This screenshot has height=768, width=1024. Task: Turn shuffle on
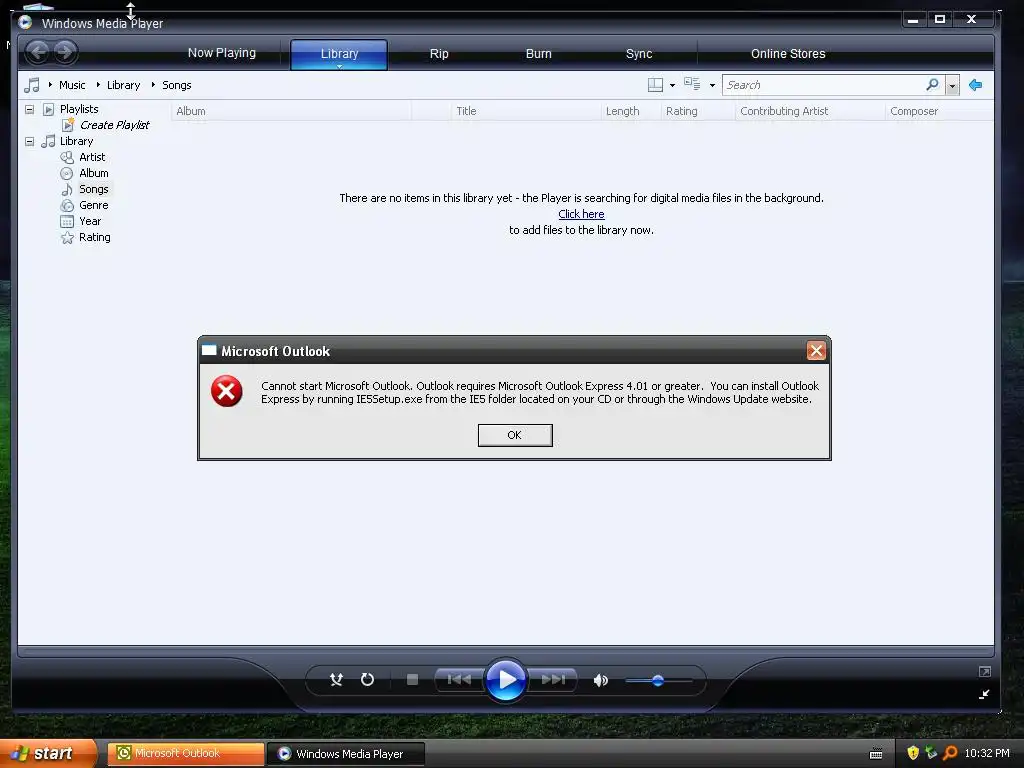[336, 680]
